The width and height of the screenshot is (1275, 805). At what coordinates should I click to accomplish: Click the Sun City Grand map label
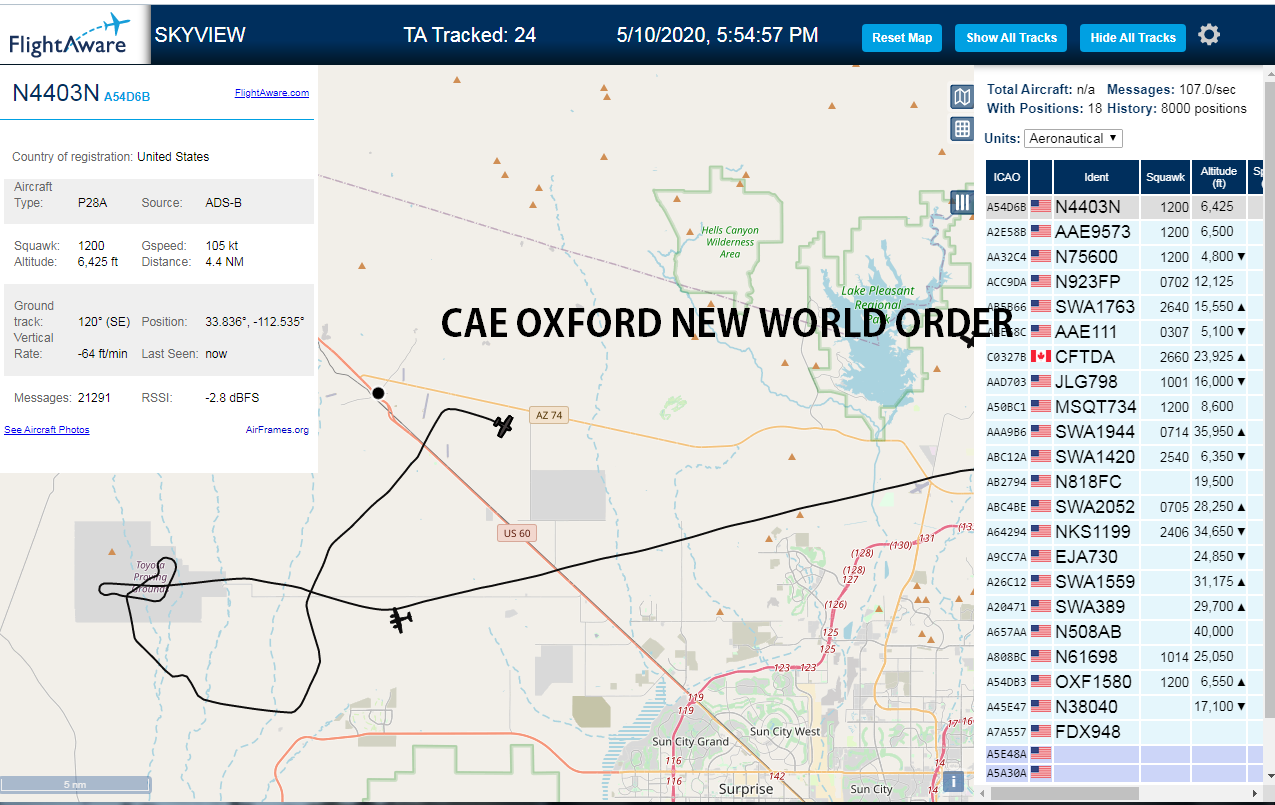(690, 742)
